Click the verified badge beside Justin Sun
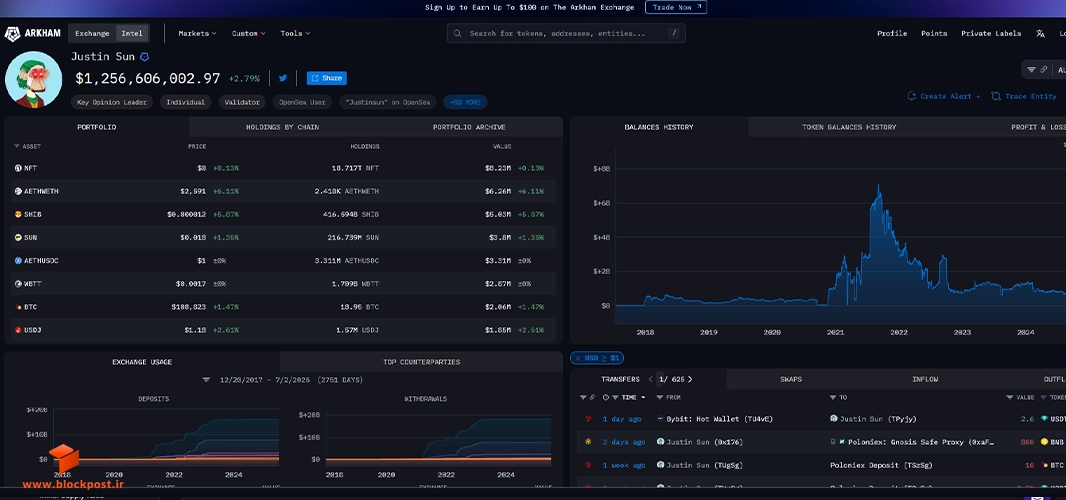1066x500 pixels. click(144, 57)
